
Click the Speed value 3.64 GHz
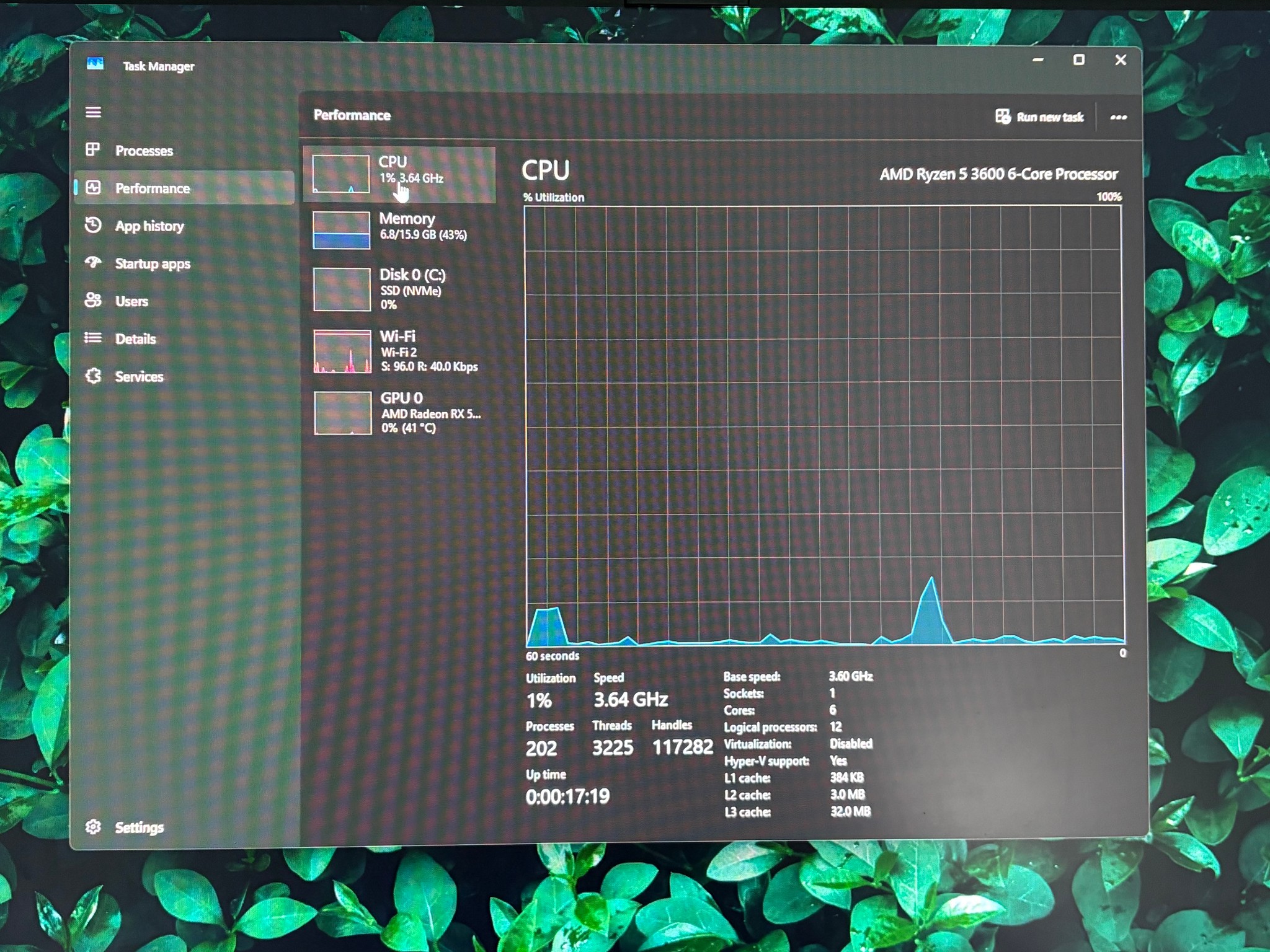(631, 700)
